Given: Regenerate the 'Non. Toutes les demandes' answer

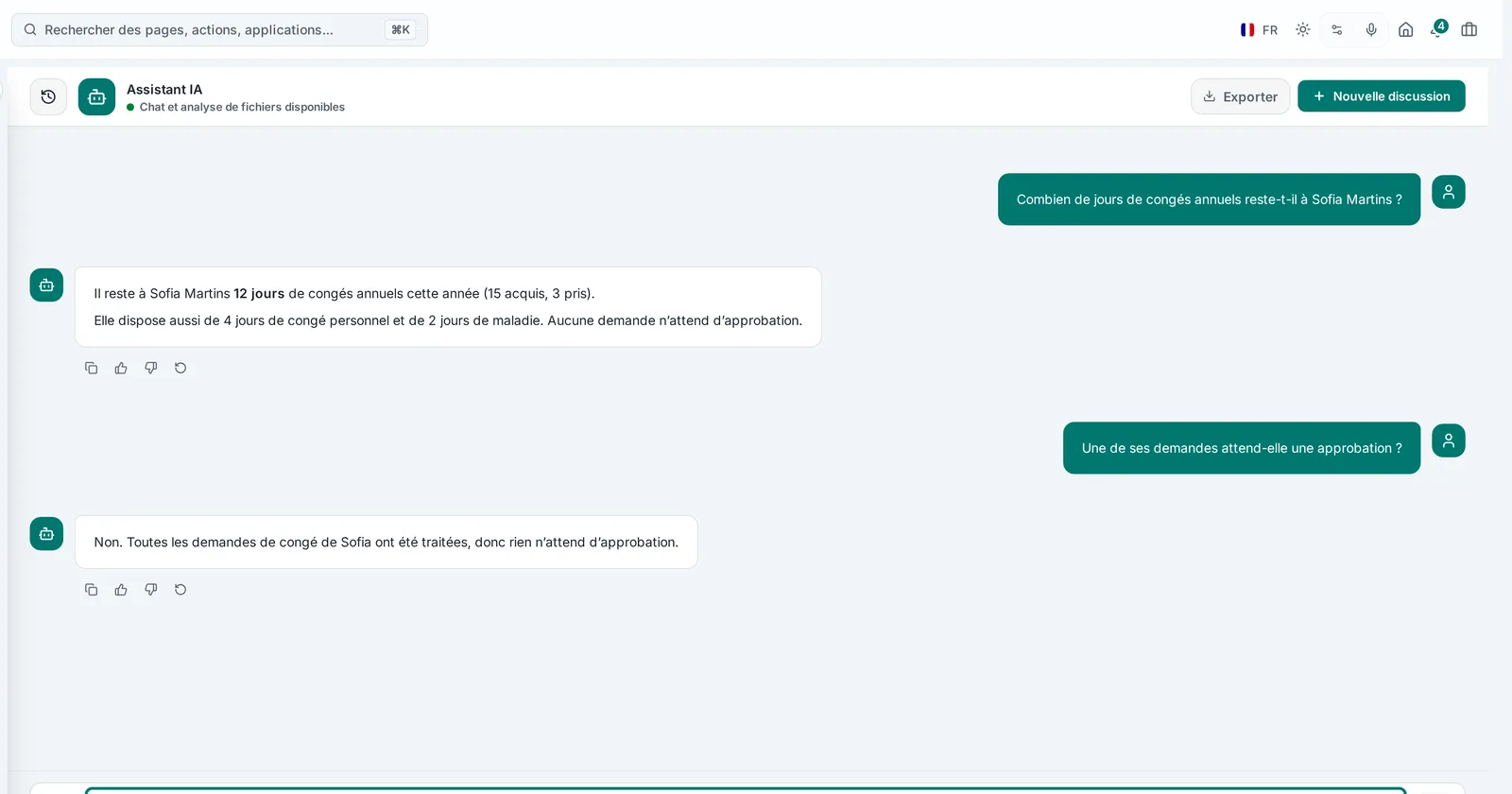Looking at the screenshot, I should point(180,590).
